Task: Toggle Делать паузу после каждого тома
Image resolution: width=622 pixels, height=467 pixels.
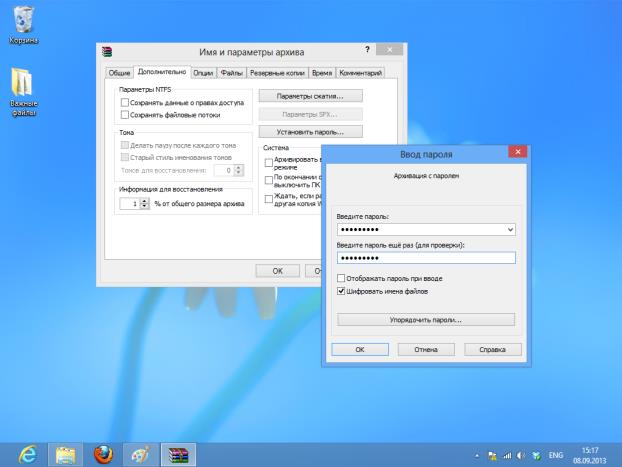Action: (125, 145)
